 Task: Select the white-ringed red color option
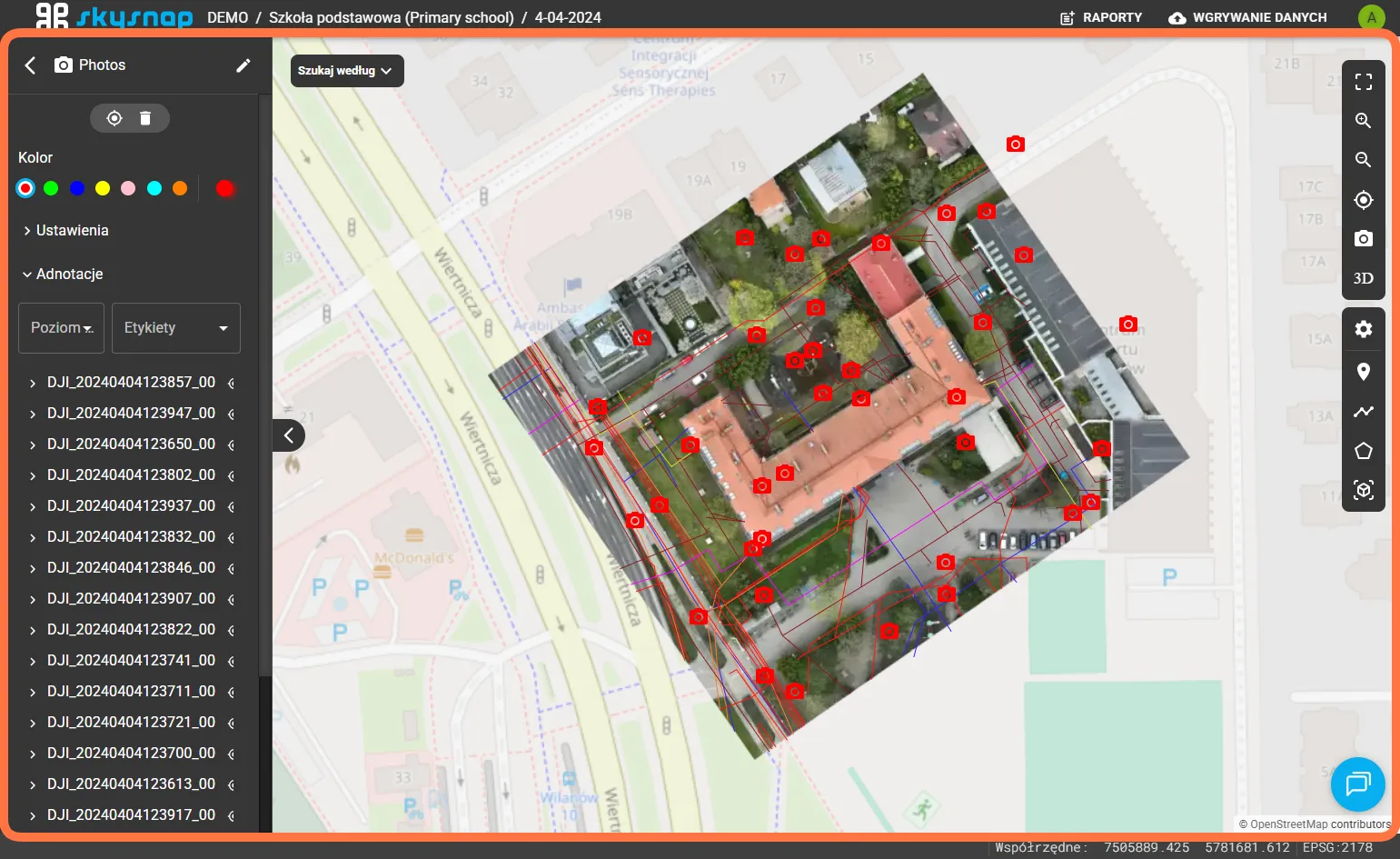point(25,188)
